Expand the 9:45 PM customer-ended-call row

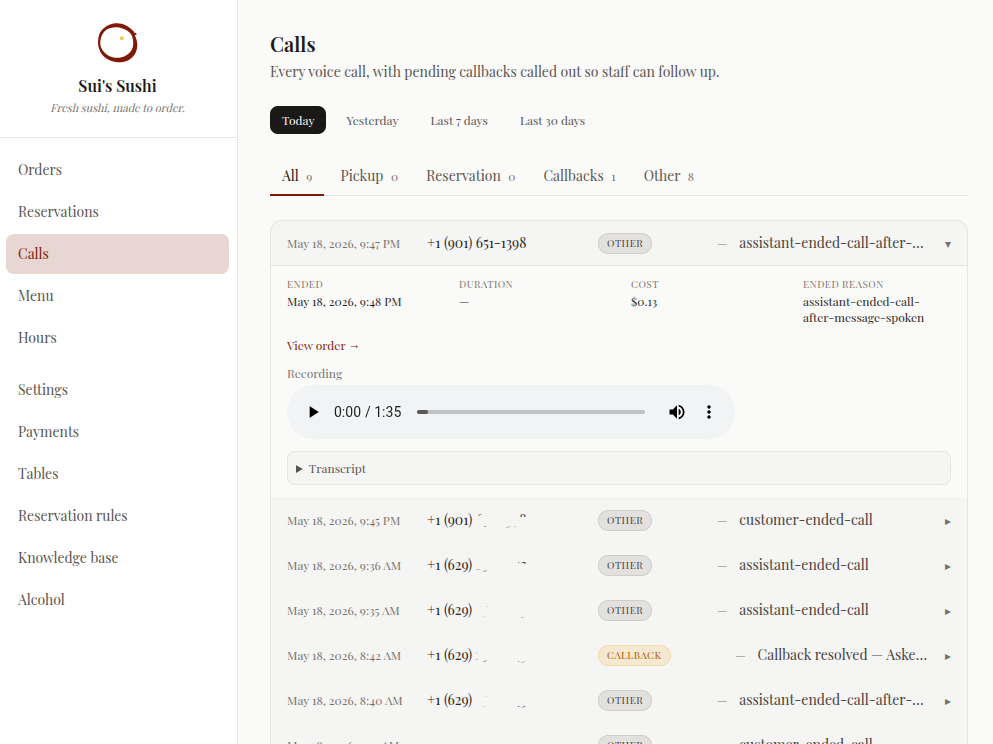[x=618, y=520]
